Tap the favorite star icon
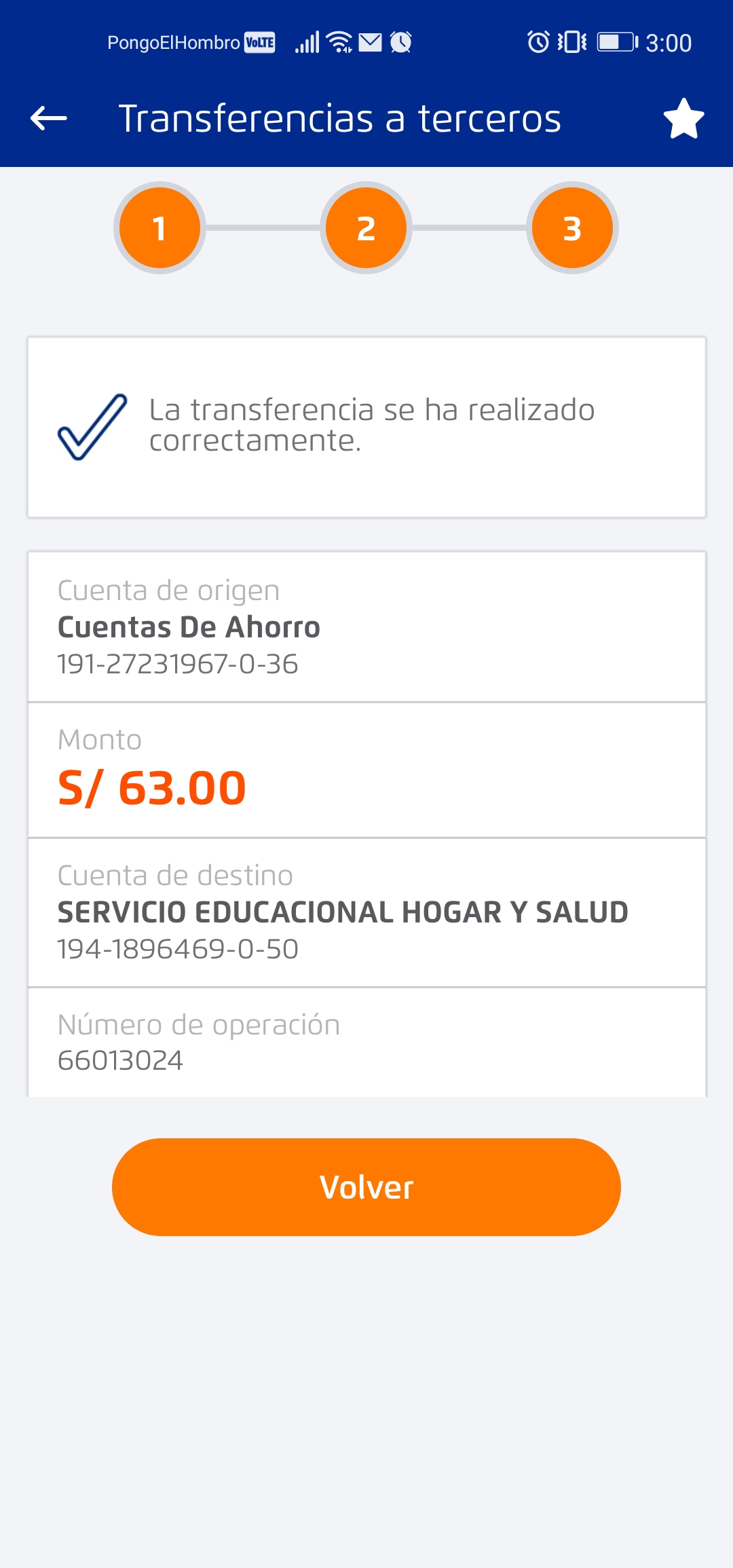This screenshot has height=1568, width=733. 683,118
